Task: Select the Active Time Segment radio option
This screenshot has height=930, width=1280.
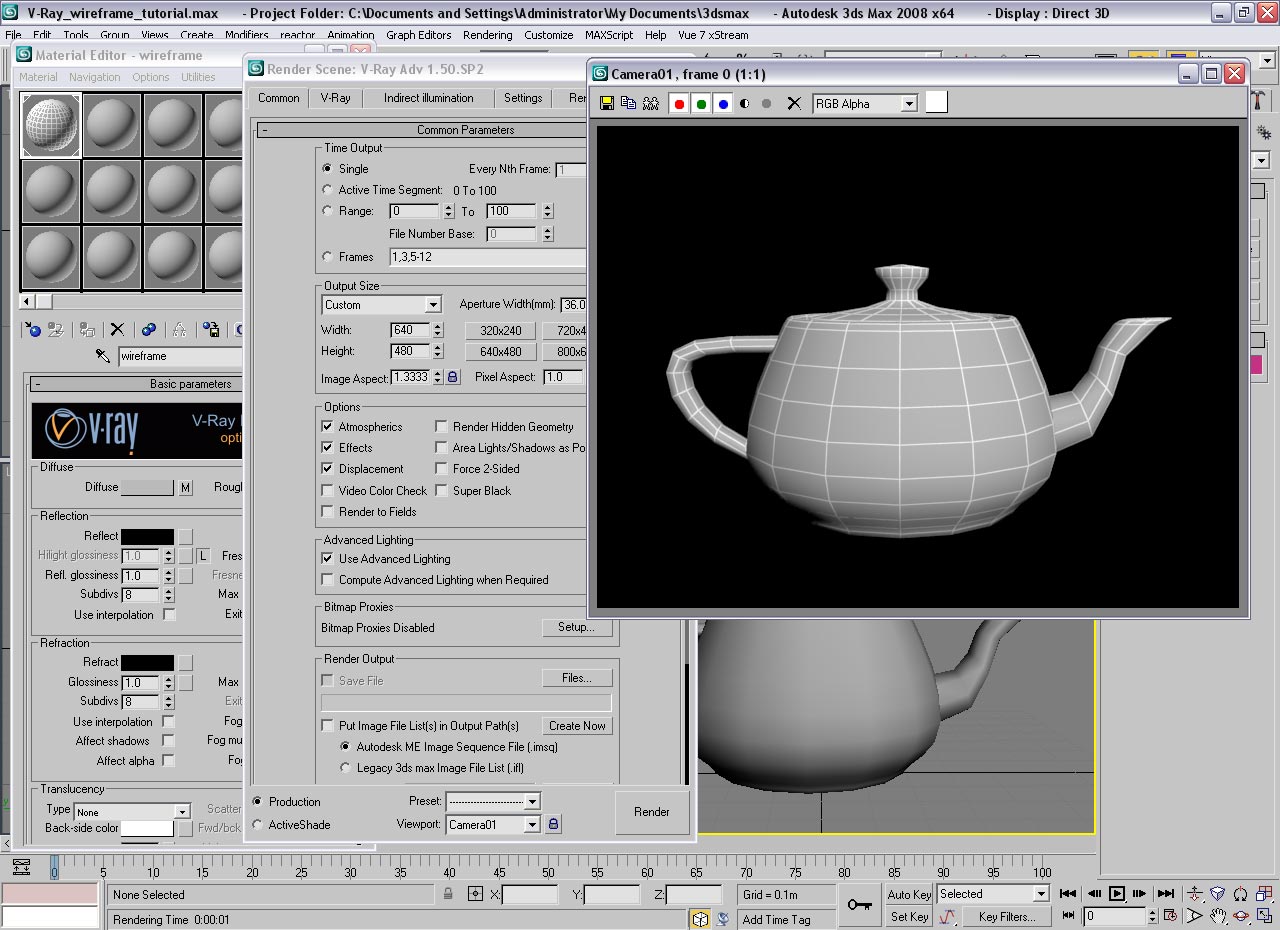Action: pyautogui.click(x=327, y=190)
